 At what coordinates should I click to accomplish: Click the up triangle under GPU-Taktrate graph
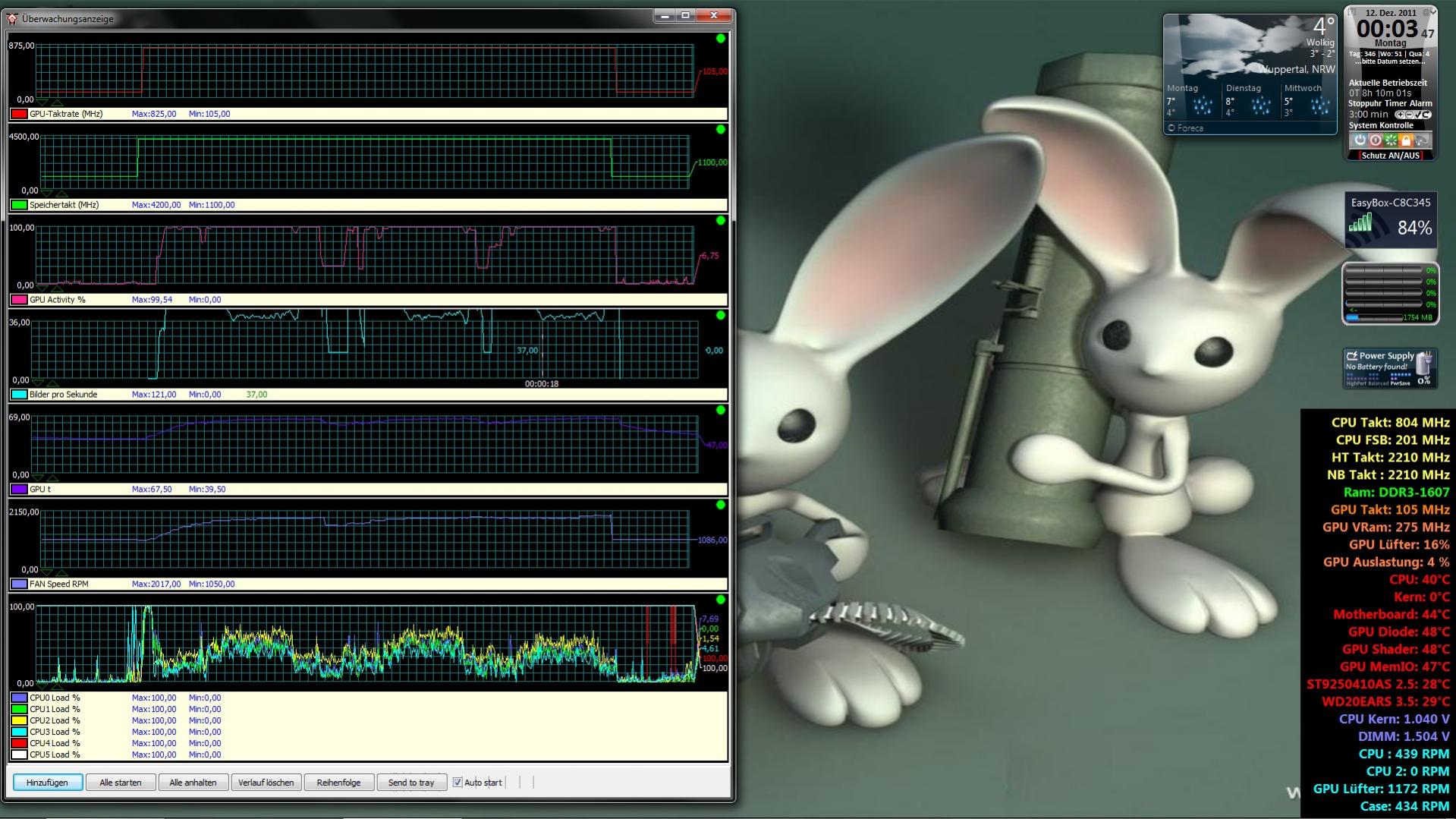click(58, 102)
